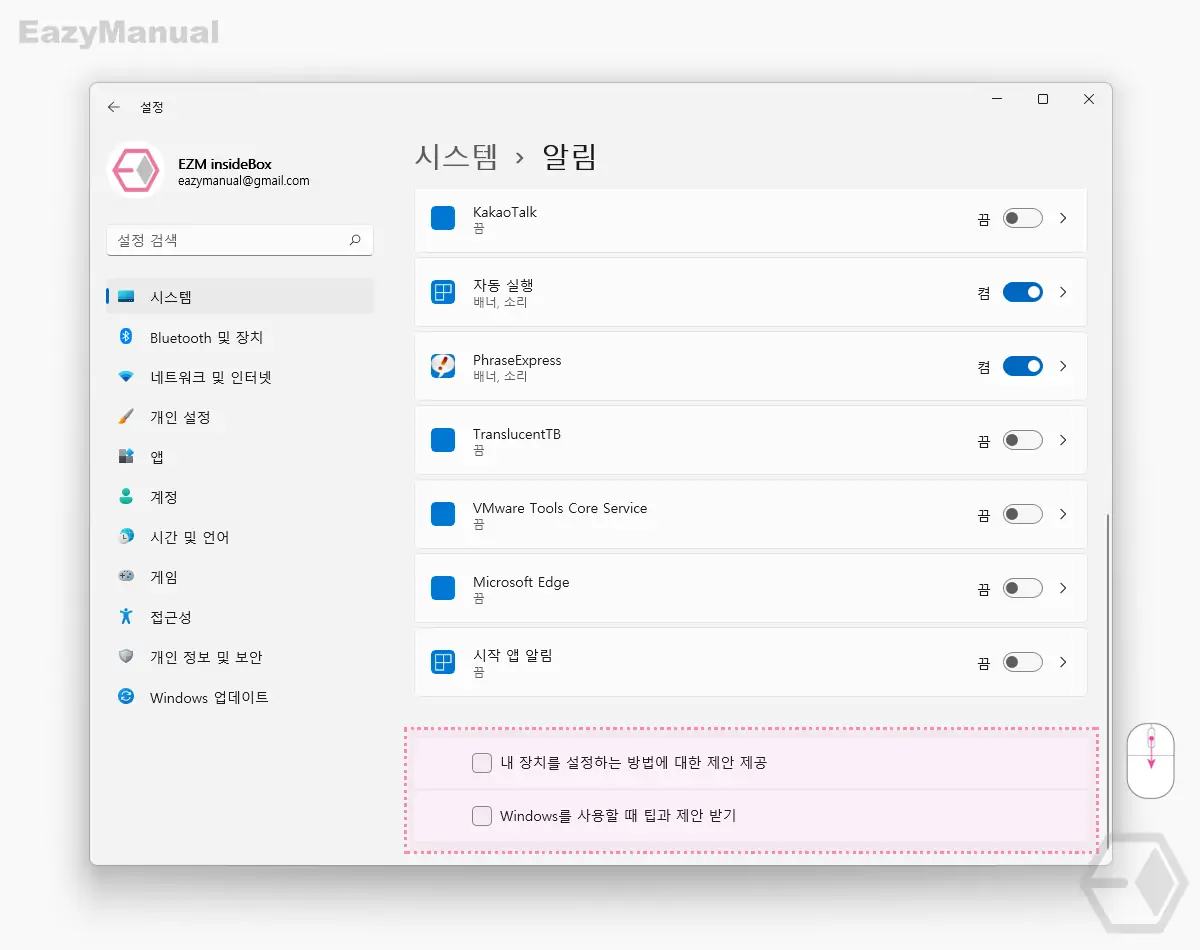Click the 계정 person icon
This screenshot has width=1200, height=950.
126,497
